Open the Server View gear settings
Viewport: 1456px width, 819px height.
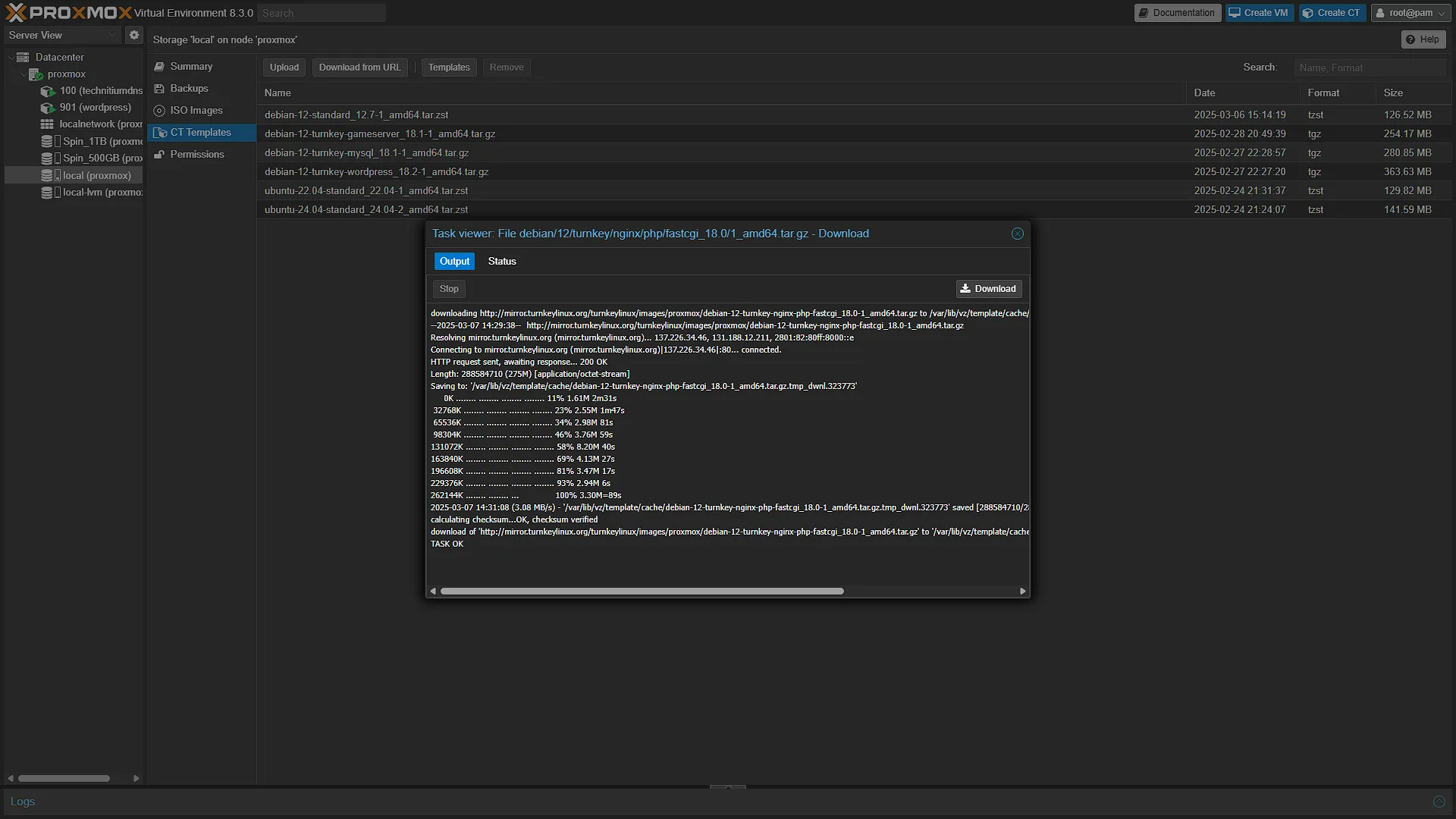pyautogui.click(x=134, y=35)
